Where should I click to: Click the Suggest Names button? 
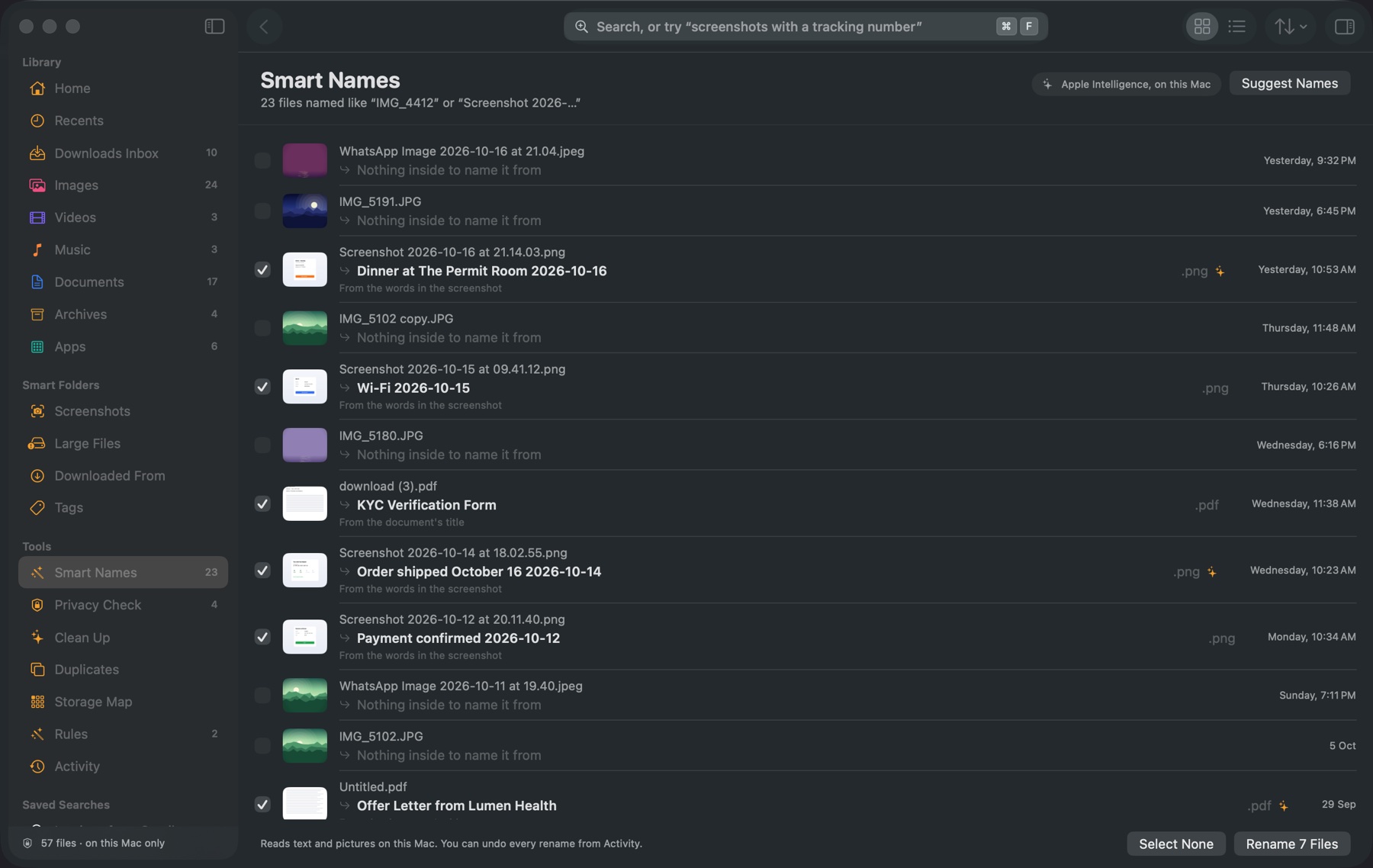[x=1289, y=83]
